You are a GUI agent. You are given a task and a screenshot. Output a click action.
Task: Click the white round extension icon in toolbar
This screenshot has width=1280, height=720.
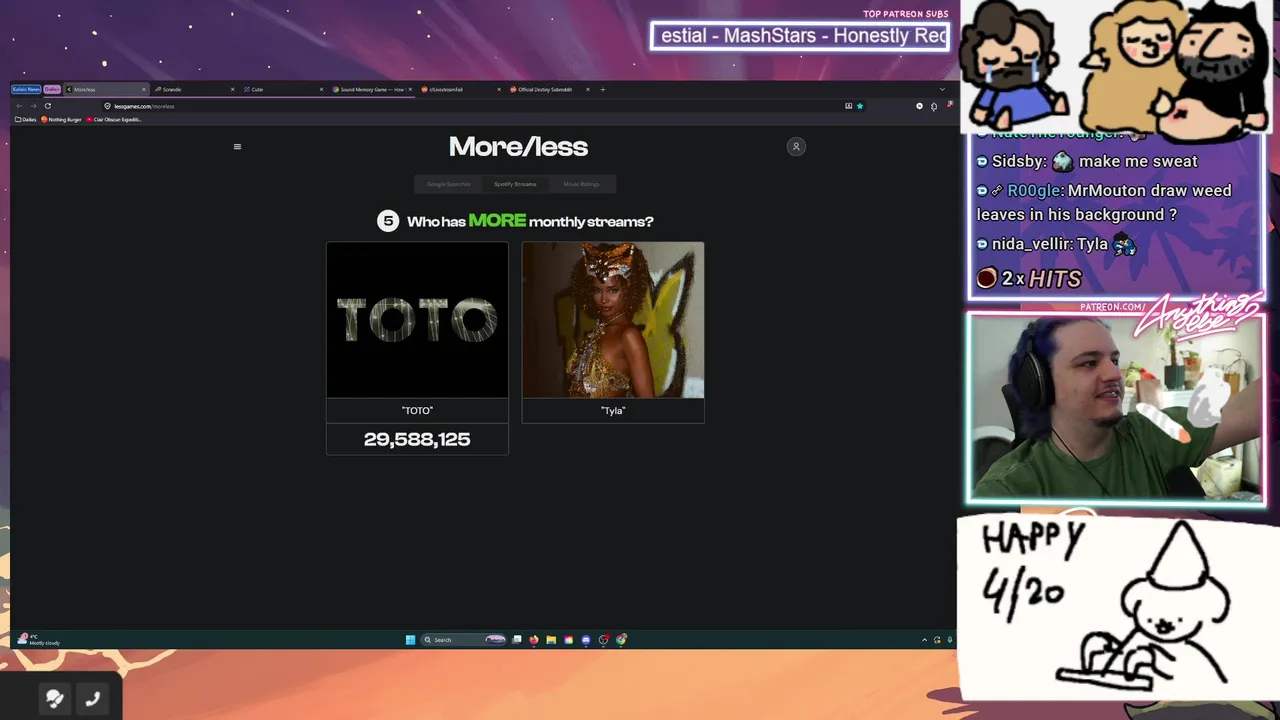[919, 106]
